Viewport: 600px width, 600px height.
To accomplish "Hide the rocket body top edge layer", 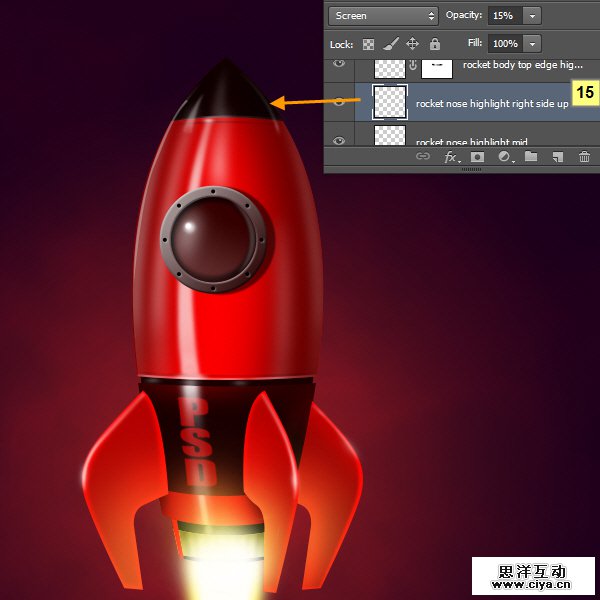I will [339, 64].
